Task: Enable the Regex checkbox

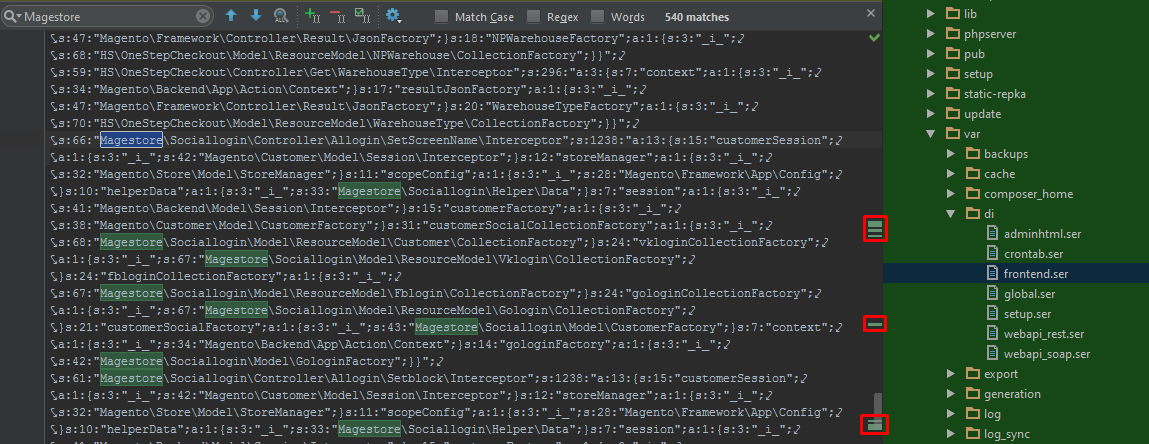Action: [533, 17]
